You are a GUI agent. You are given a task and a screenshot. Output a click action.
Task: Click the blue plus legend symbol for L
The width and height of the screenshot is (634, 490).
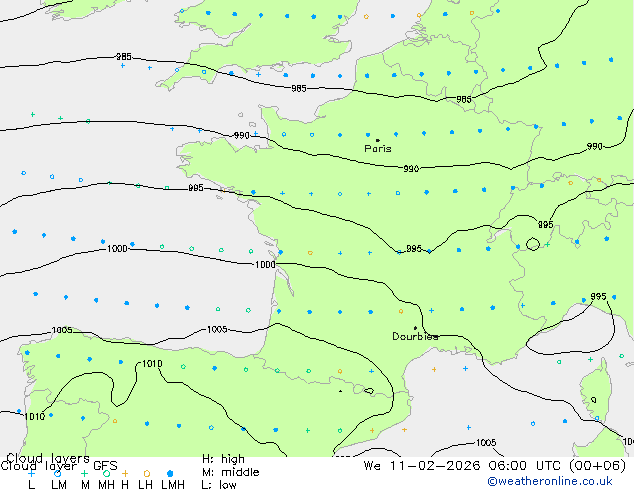[31, 473]
